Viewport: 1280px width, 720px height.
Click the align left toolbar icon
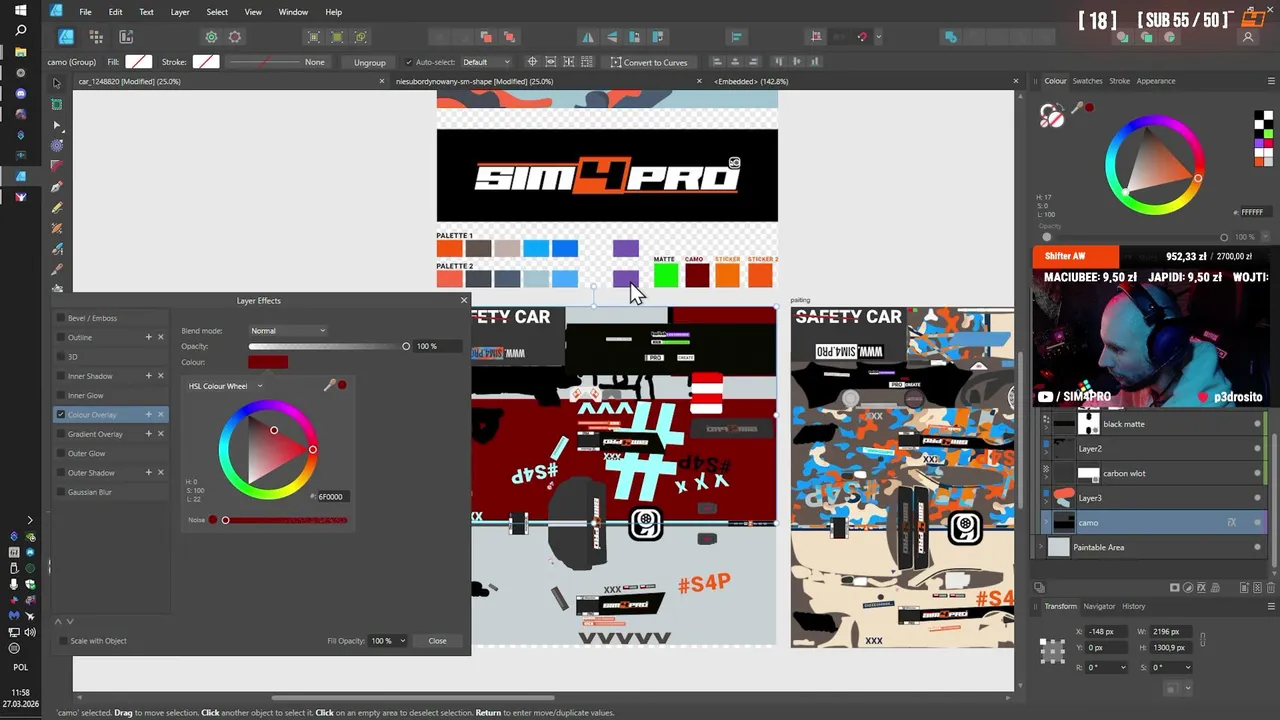[x=737, y=37]
